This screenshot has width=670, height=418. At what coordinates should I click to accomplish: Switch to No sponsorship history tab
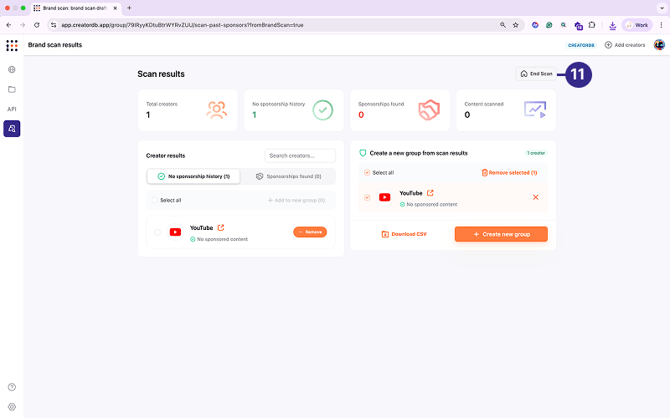coord(194,176)
